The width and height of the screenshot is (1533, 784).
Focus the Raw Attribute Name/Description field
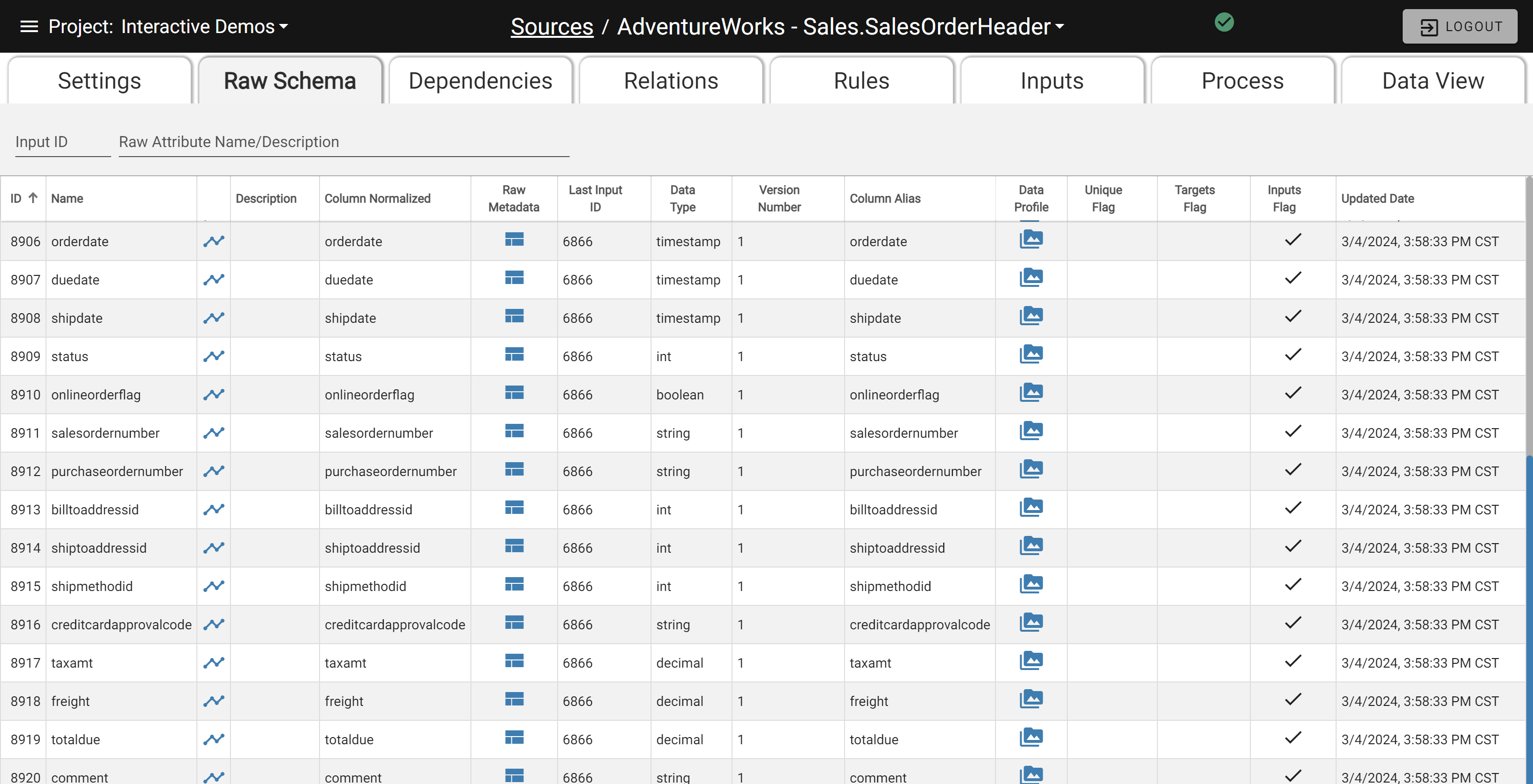(x=344, y=142)
